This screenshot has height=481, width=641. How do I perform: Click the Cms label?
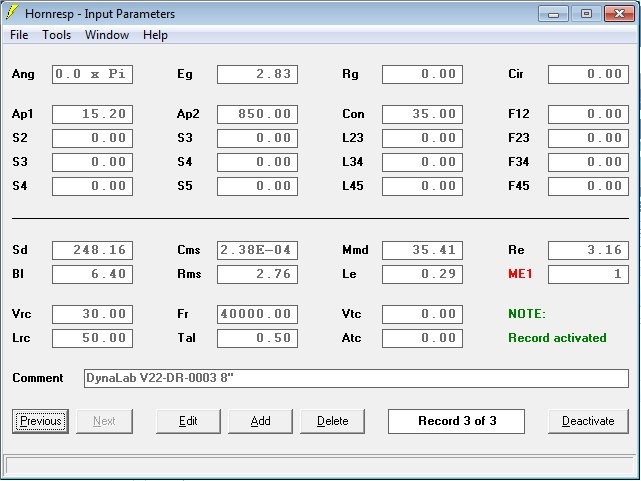coord(188,250)
